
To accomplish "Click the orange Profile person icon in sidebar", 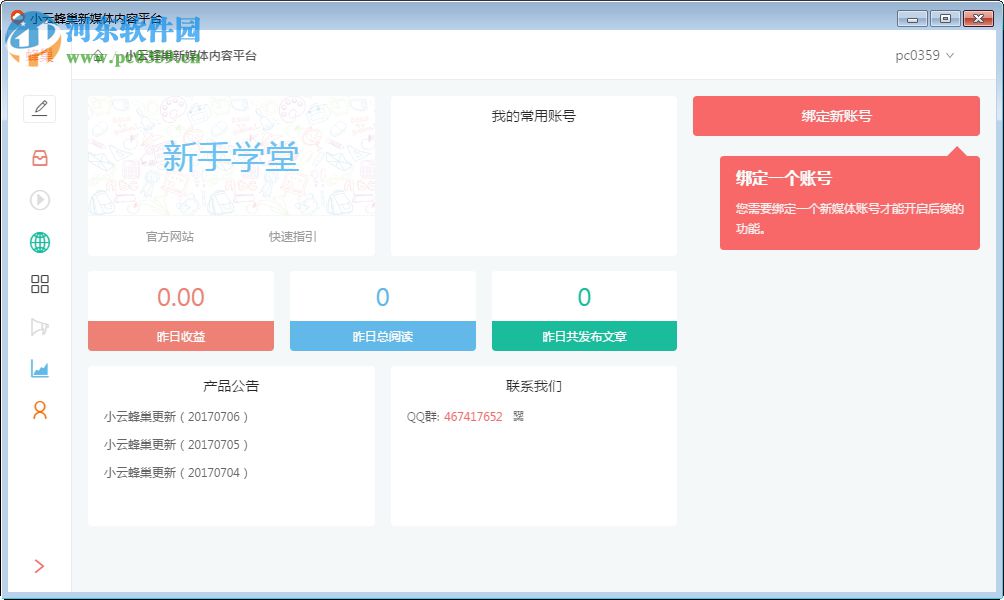I will [40, 410].
